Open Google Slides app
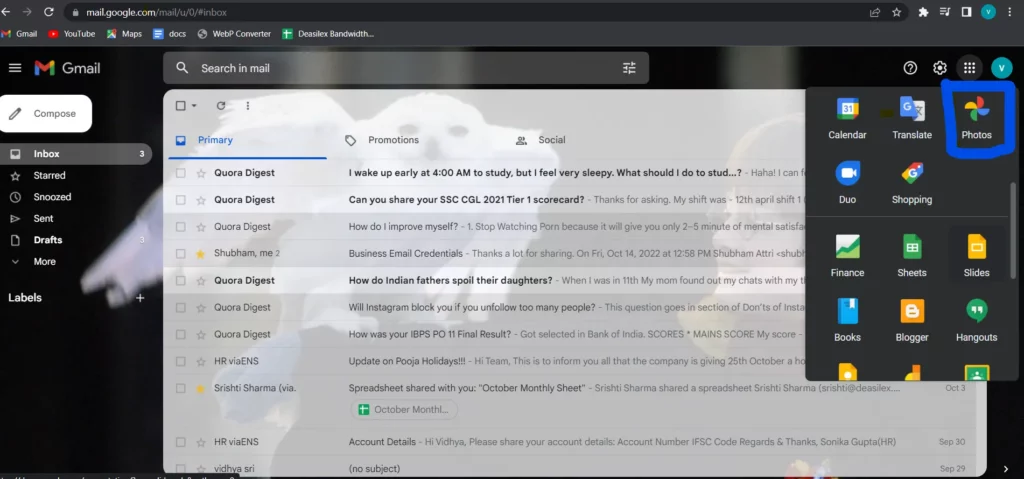This screenshot has height=479, width=1024. coord(976,256)
